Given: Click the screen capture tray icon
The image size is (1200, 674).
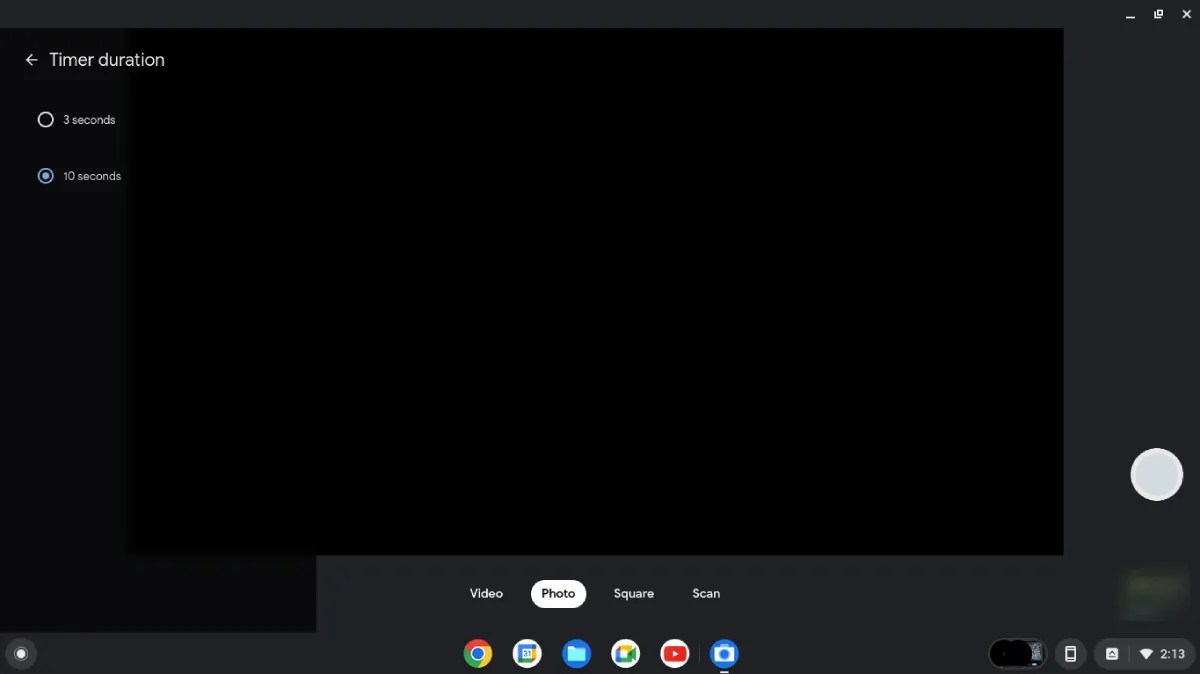Looking at the screenshot, I should coord(1112,653).
